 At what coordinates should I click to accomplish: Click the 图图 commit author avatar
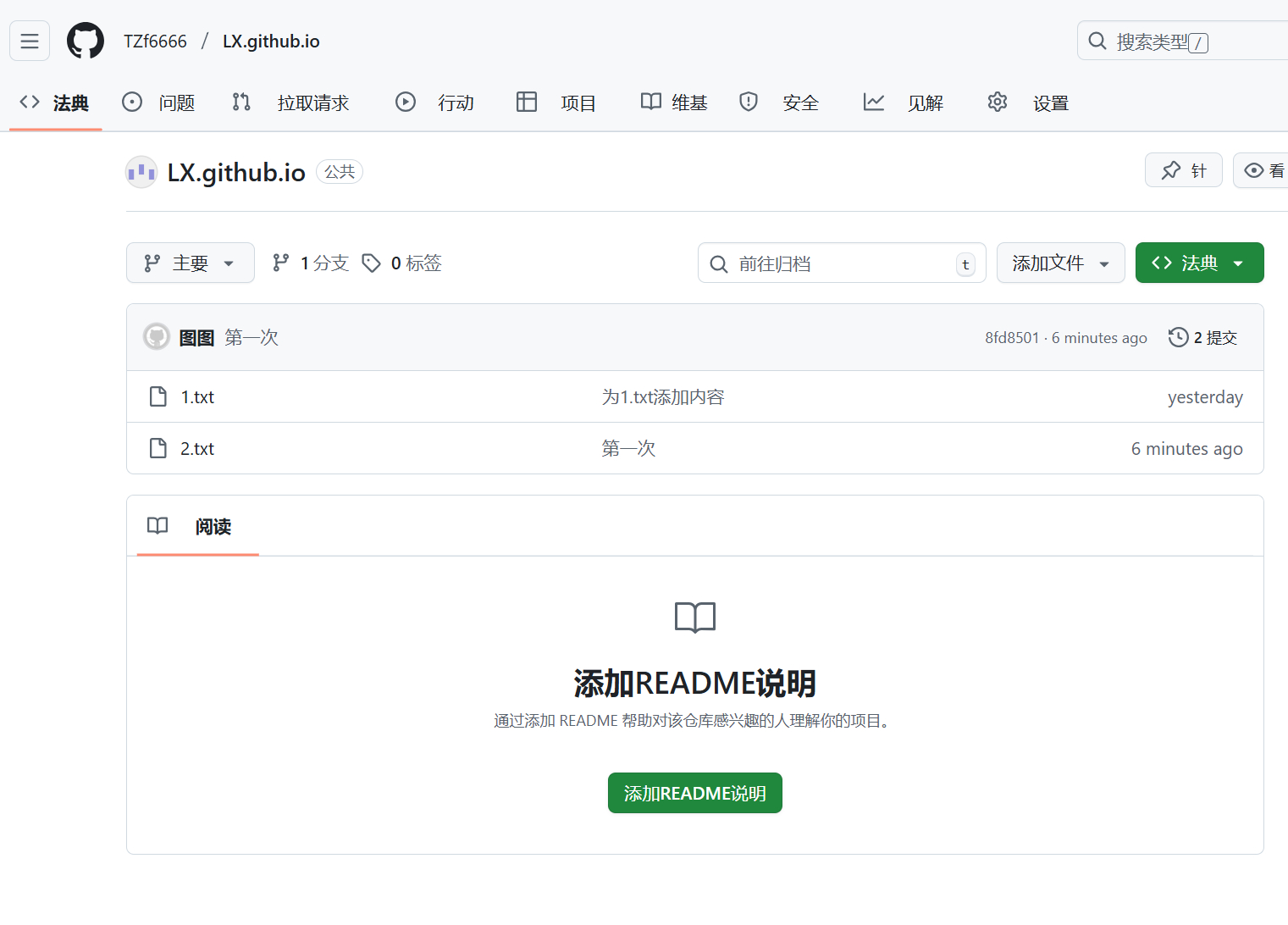click(157, 337)
